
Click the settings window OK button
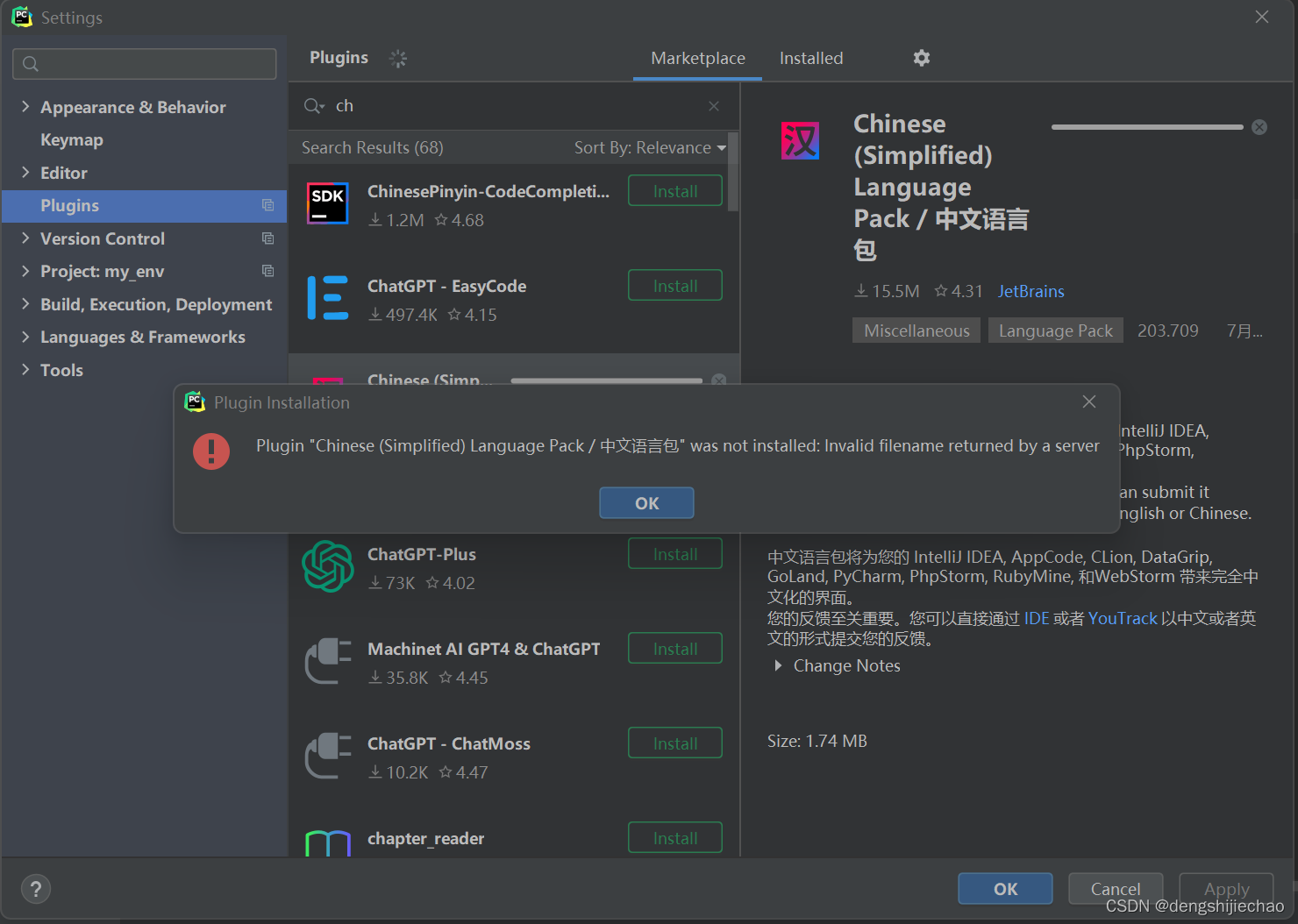click(x=1005, y=889)
